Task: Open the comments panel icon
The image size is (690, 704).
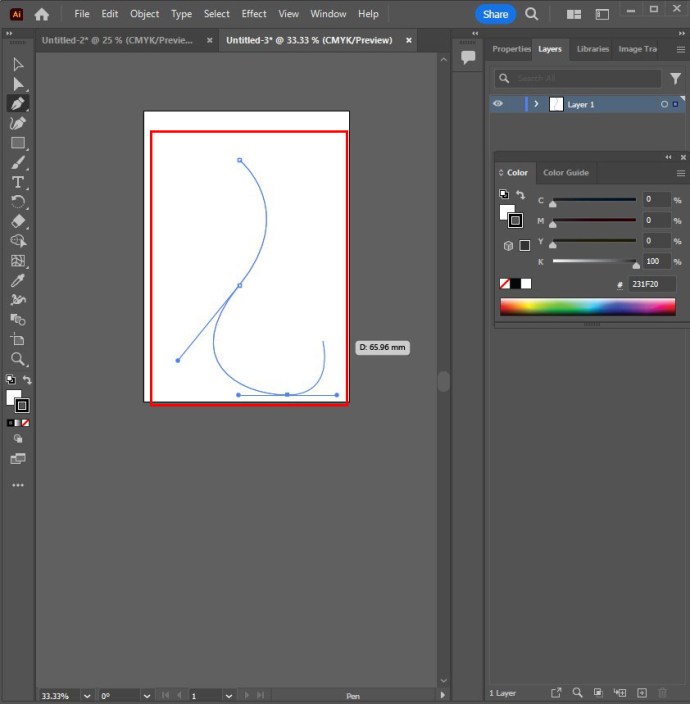Action: point(467,57)
